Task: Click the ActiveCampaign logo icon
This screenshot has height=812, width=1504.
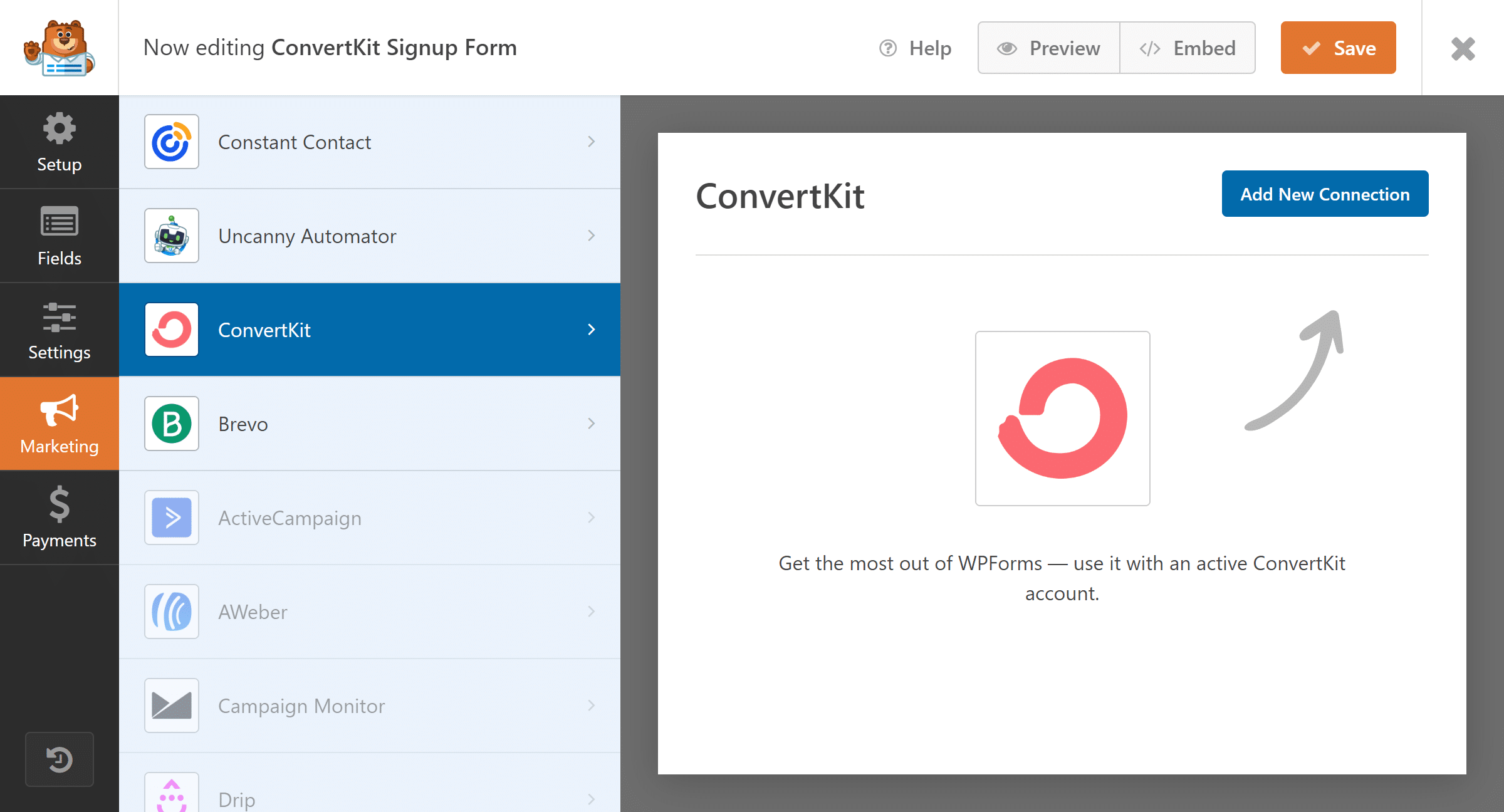Action: click(172, 518)
